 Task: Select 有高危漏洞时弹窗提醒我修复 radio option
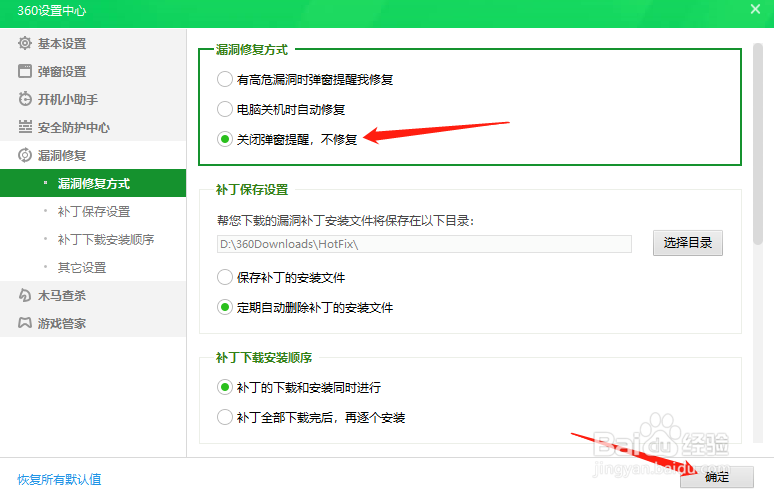coord(225,79)
